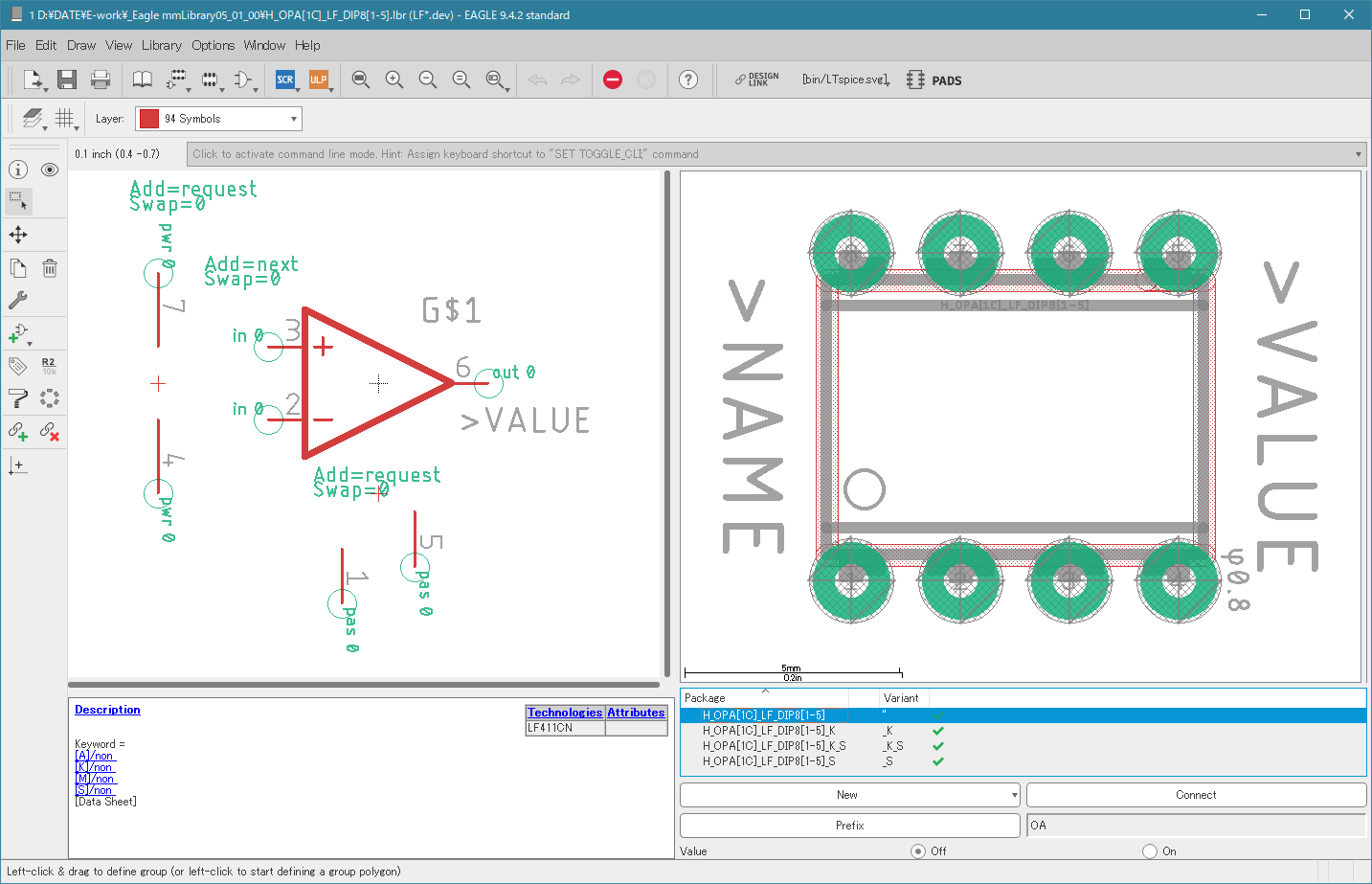Open the Technologies link
Screen dimensions: 1372x884
pos(565,713)
